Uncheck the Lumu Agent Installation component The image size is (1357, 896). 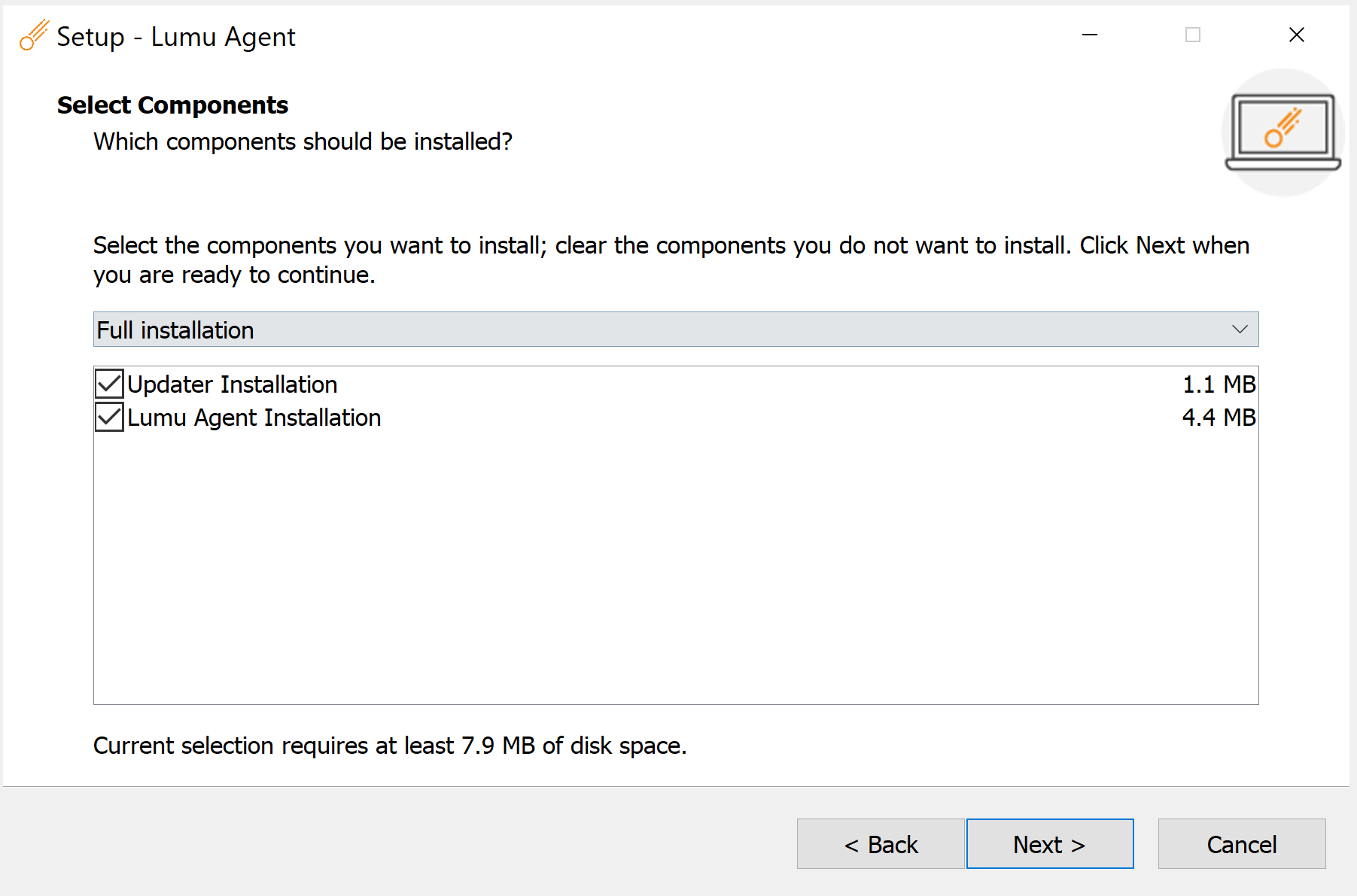click(108, 418)
